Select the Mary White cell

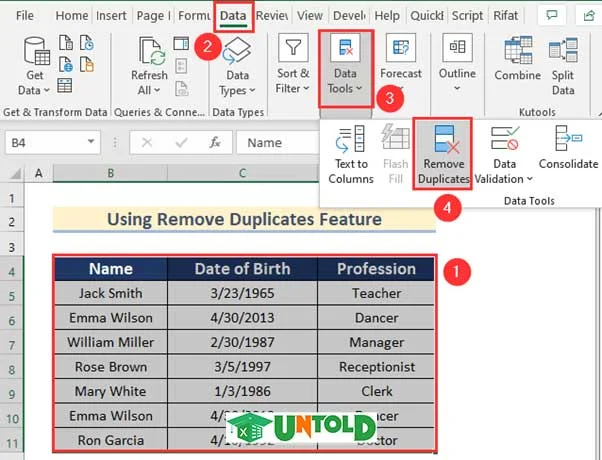pyautogui.click(x=111, y=391)
